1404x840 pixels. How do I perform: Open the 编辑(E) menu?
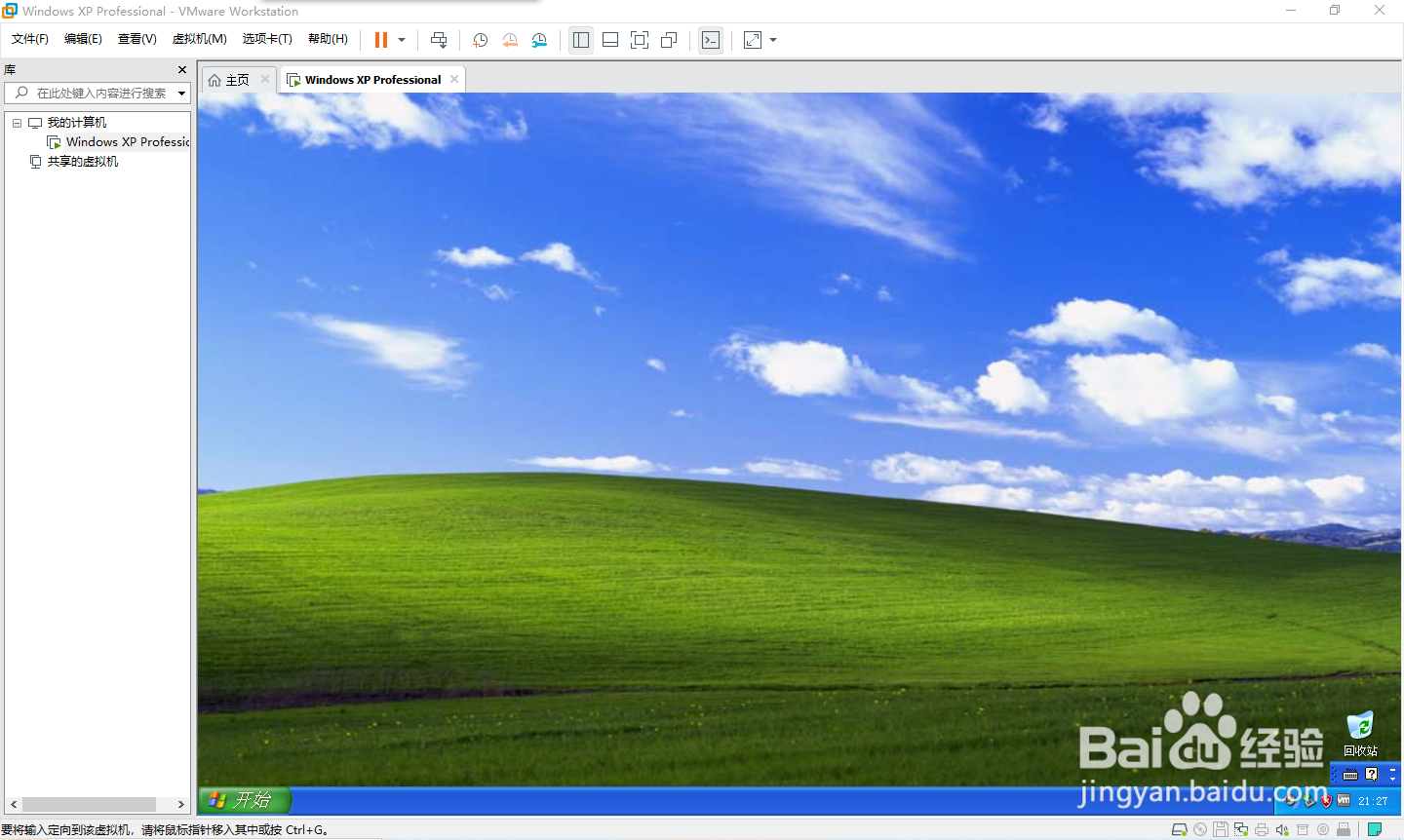(83, 39)
